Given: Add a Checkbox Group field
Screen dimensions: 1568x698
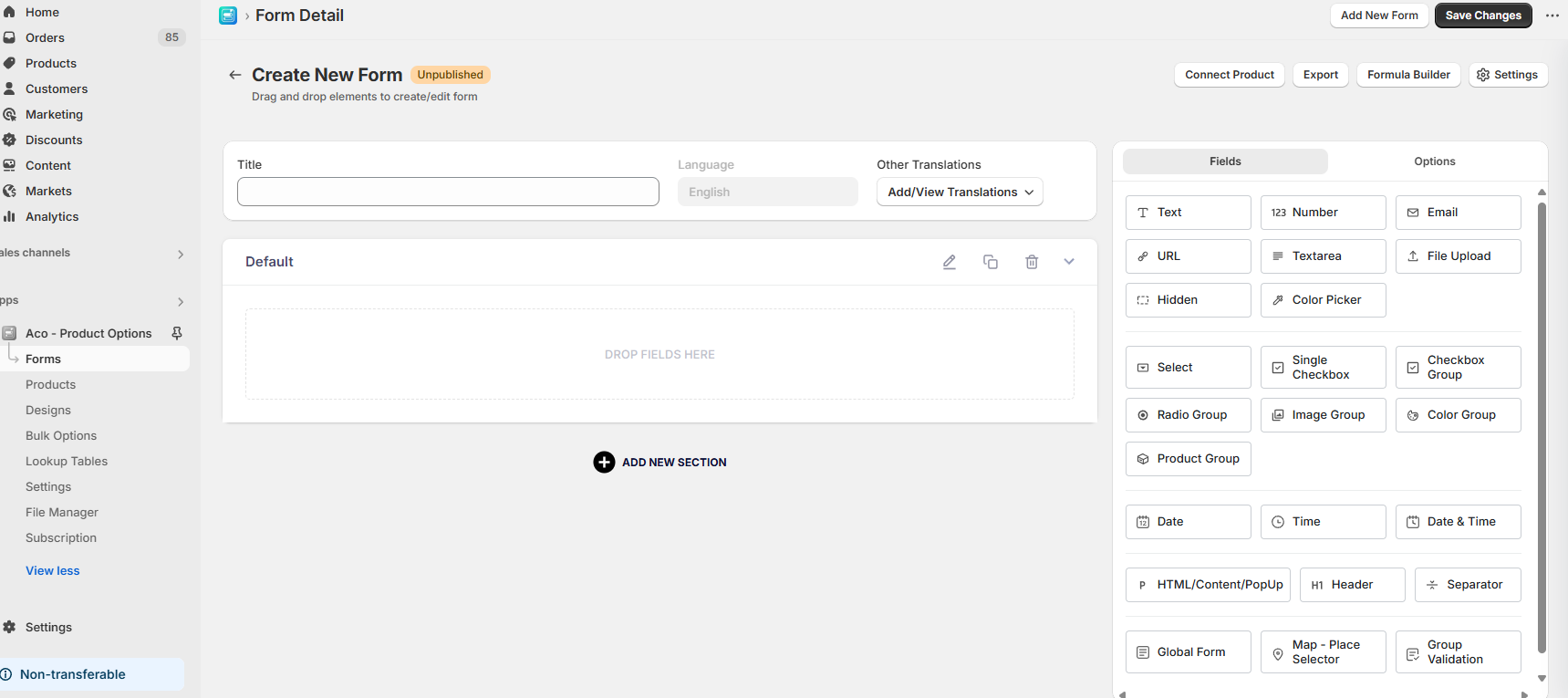Looking at the screenshot, I should pyautogui.click(x=1458, y=368).
